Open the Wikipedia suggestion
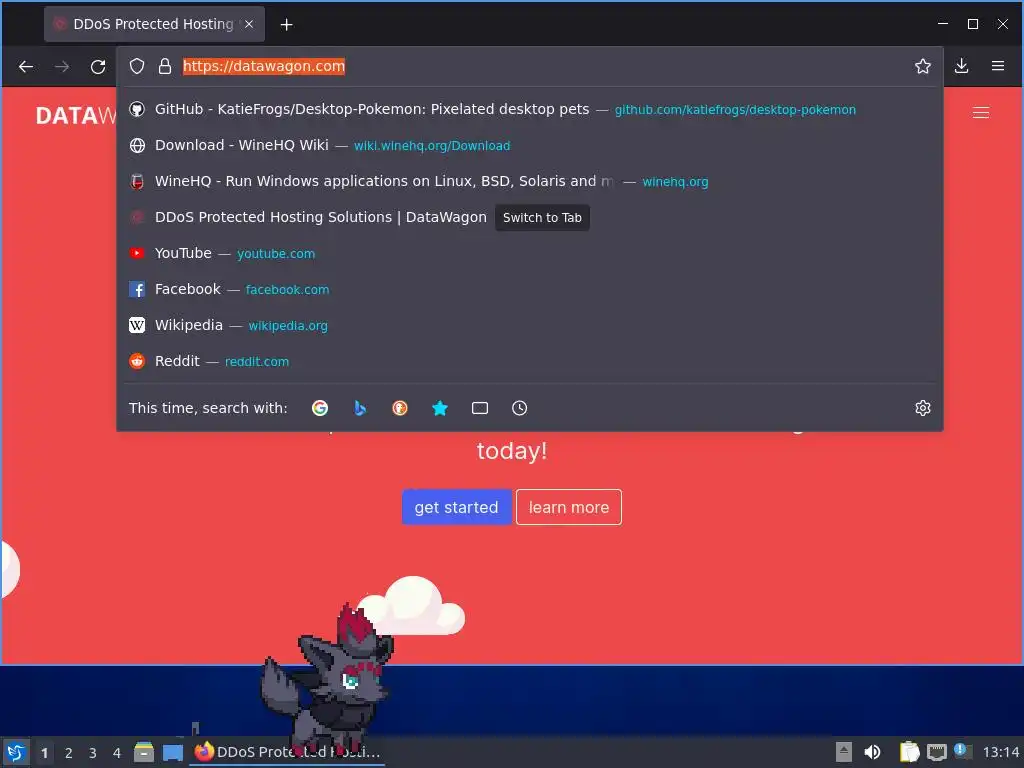1024x768 pixels. click(x=529, y=325)
